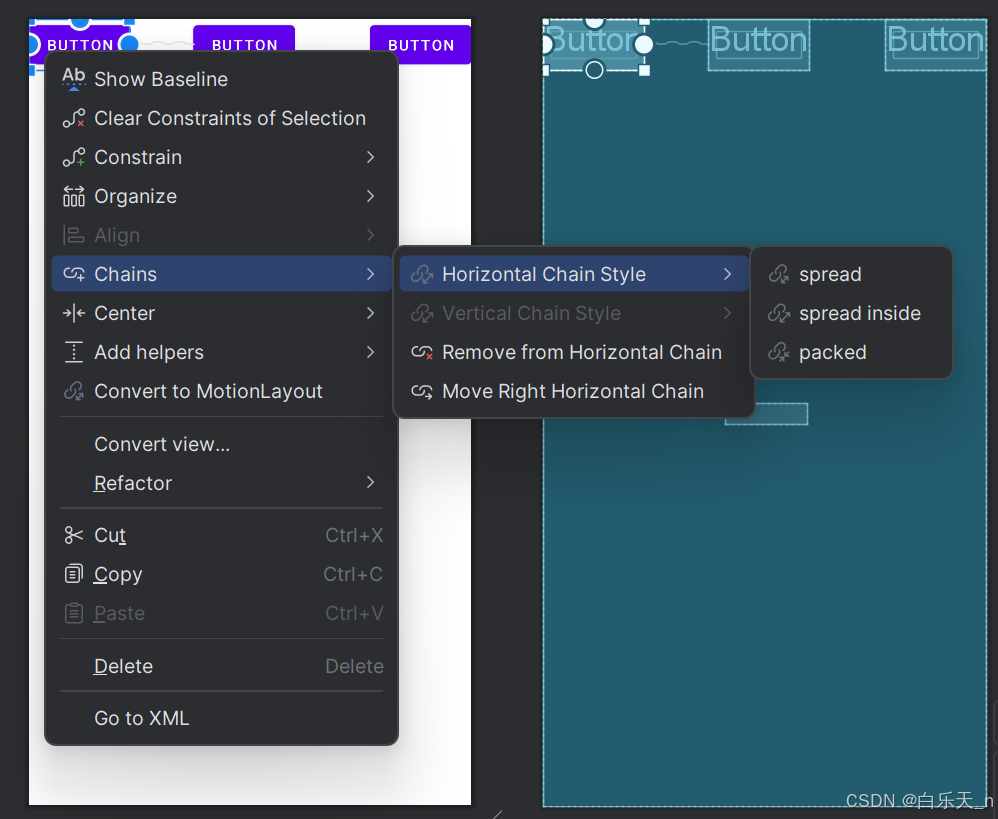Select the middle Button in blueprint view

pyautogui.click(x=759, y=45)
